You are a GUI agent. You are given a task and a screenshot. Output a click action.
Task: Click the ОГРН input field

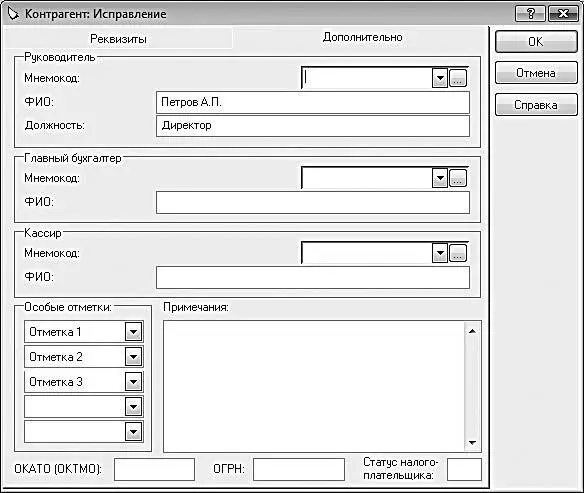click(x=299, y=469)
